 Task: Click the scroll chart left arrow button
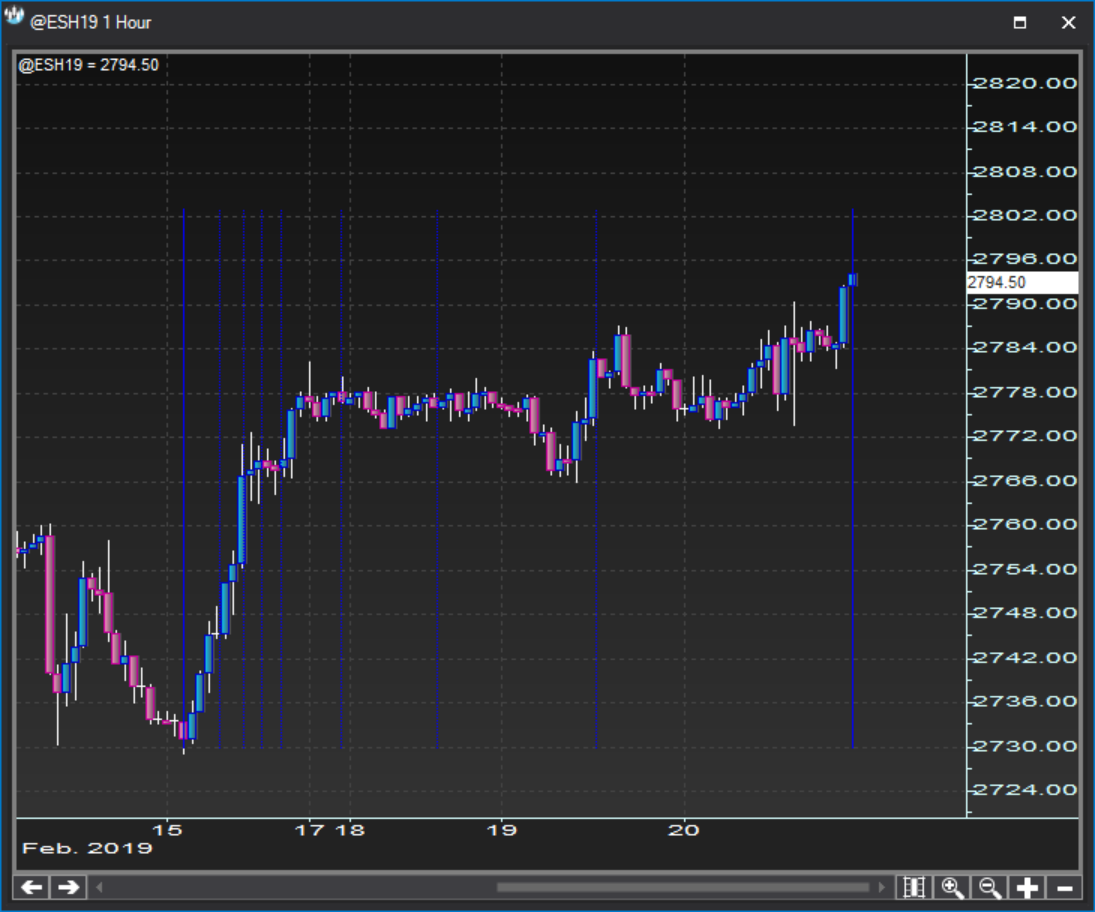[32, 888]
